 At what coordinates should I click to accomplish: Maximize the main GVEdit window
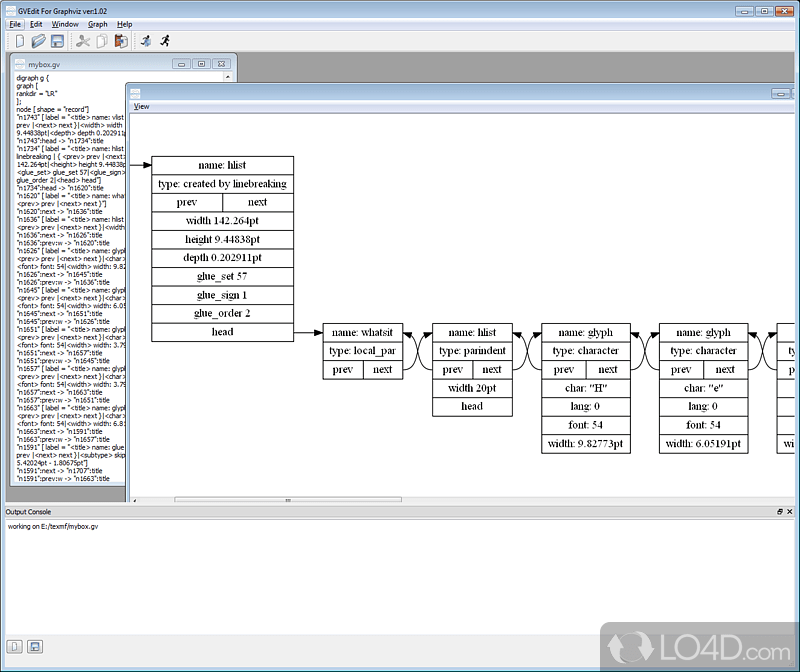point(764,11)
